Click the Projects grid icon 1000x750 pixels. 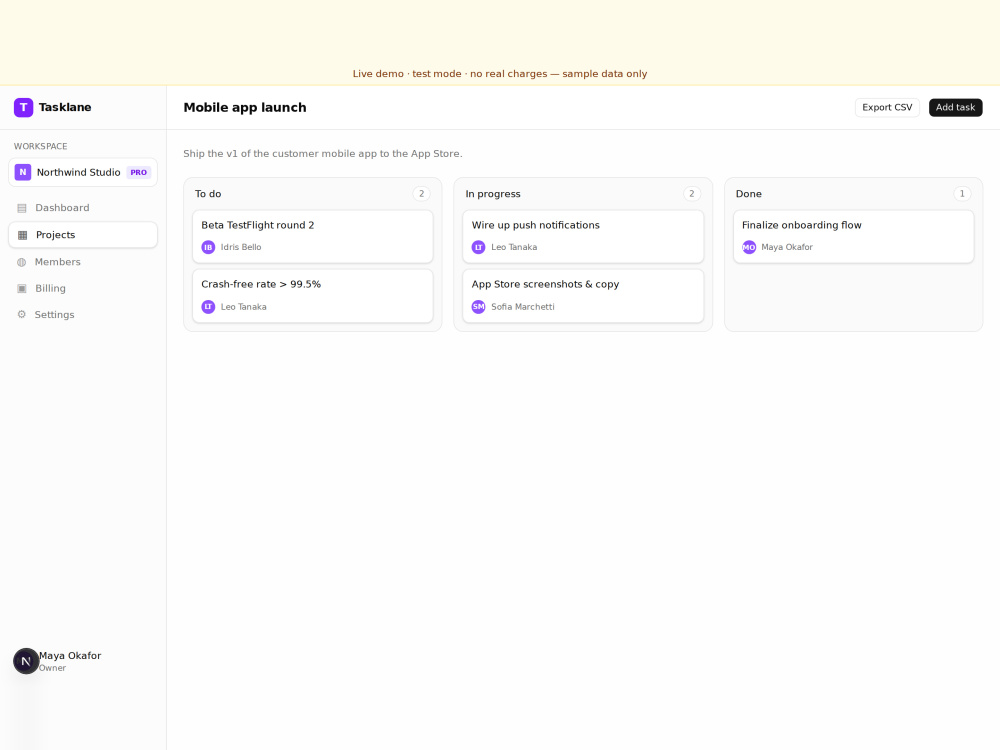[22, 235]
